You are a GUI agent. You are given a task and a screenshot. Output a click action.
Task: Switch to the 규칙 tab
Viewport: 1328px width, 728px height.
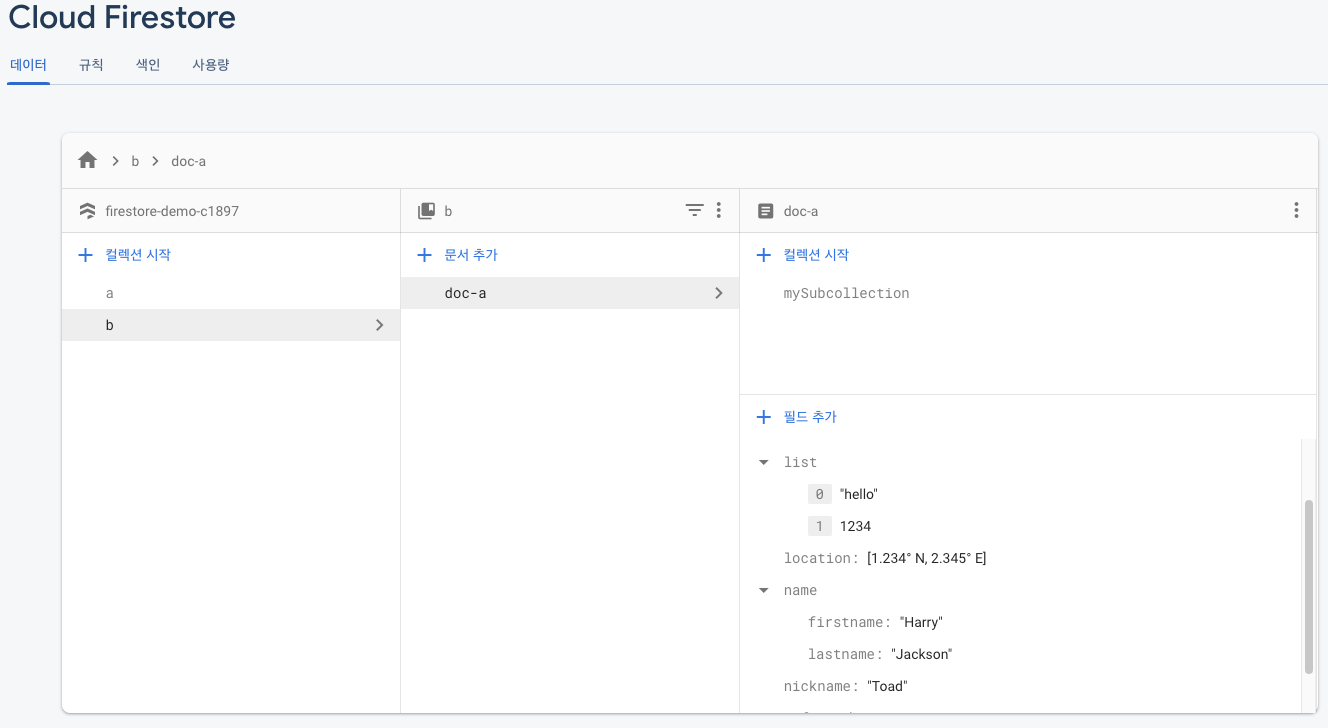click(91, 65)
